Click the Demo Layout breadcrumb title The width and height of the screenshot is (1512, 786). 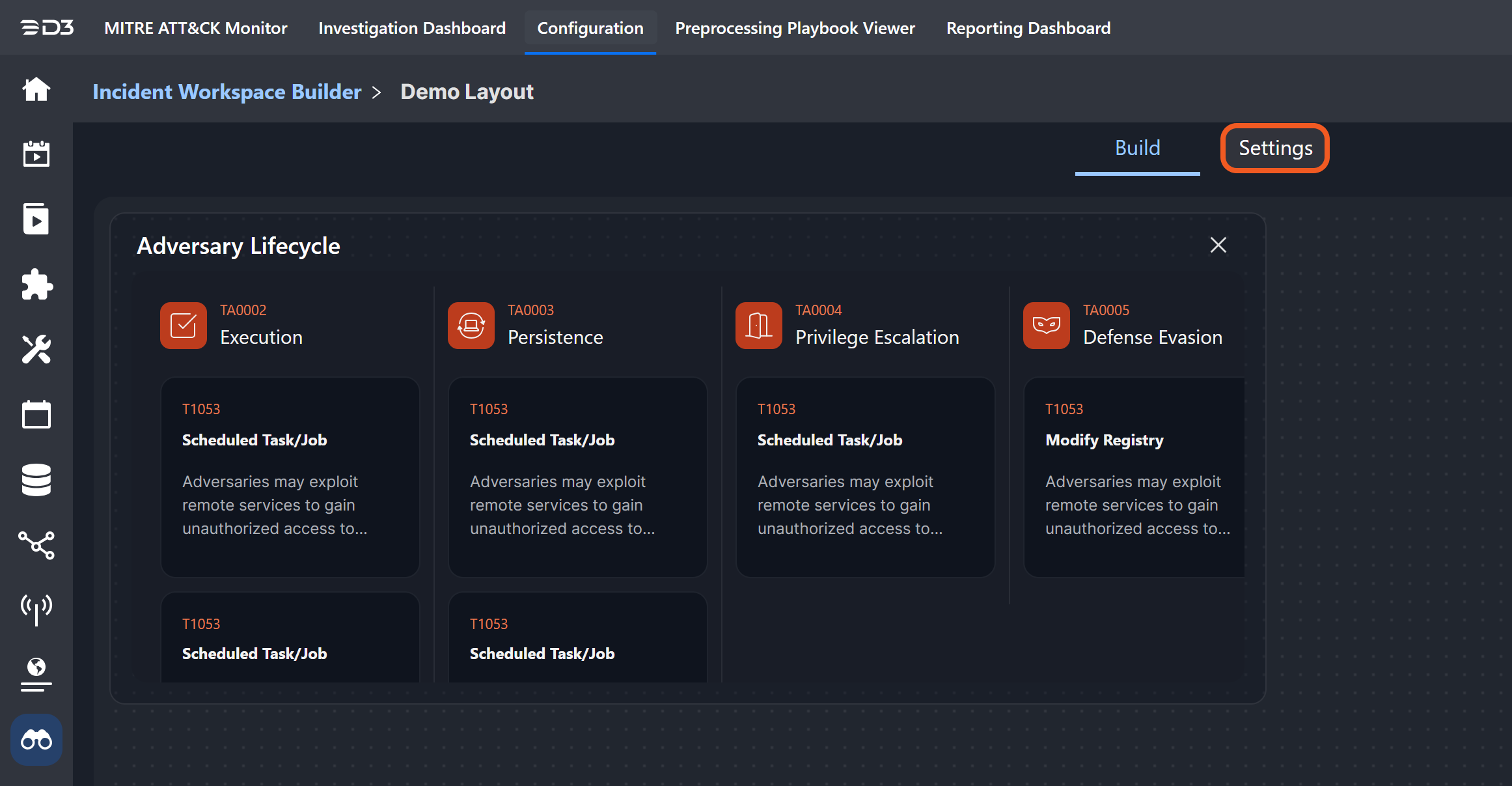coord(467,92)
